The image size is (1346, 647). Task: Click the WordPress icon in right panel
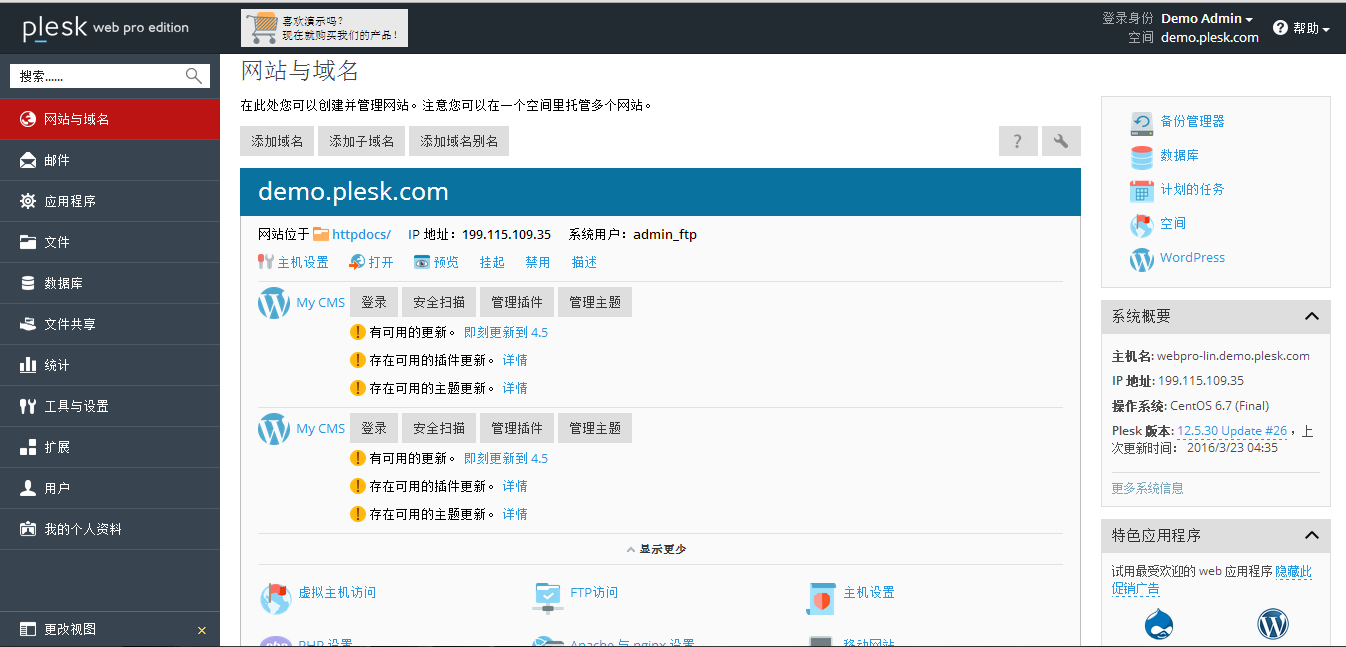coord(1141,259)
